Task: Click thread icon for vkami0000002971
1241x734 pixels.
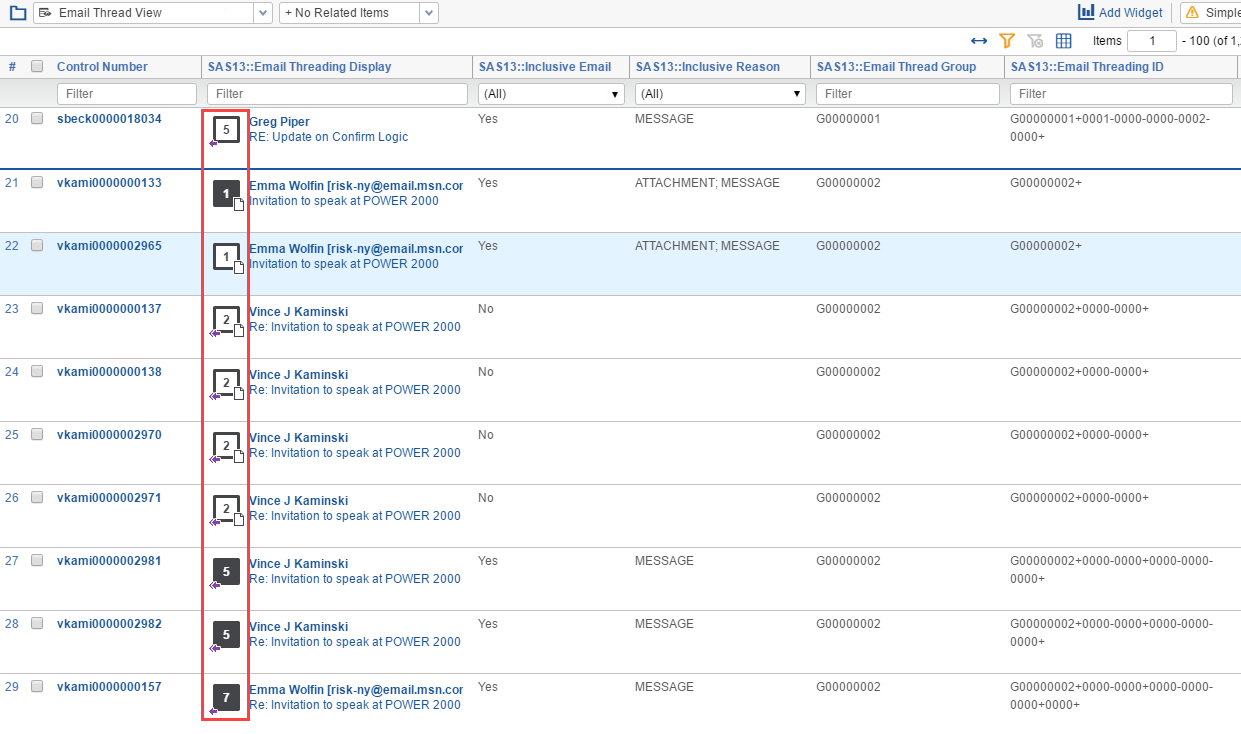Action: pyautogui.click(x=227, y=510)
